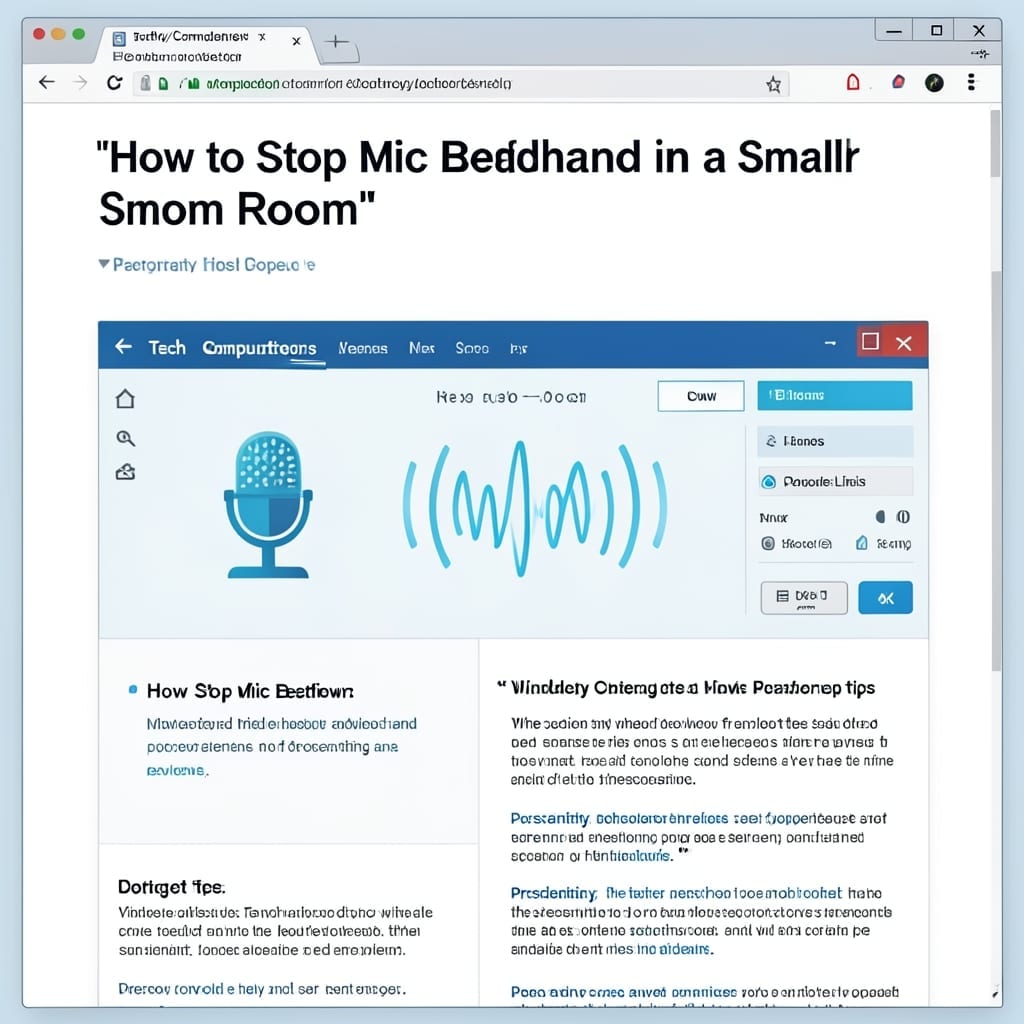Screen dimensions: 1024x1024
Task: Click the favicon on the browser tab
Action: point(119,39)
